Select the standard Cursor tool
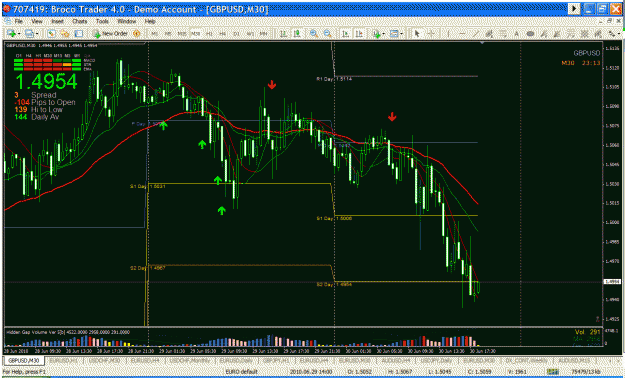The height and width of the screenshot is (378, 625). 417,34
